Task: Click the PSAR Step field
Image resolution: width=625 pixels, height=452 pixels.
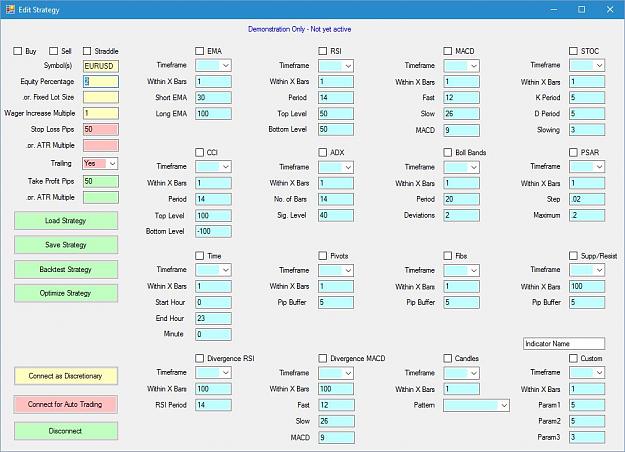Action: tap(587, 199)
